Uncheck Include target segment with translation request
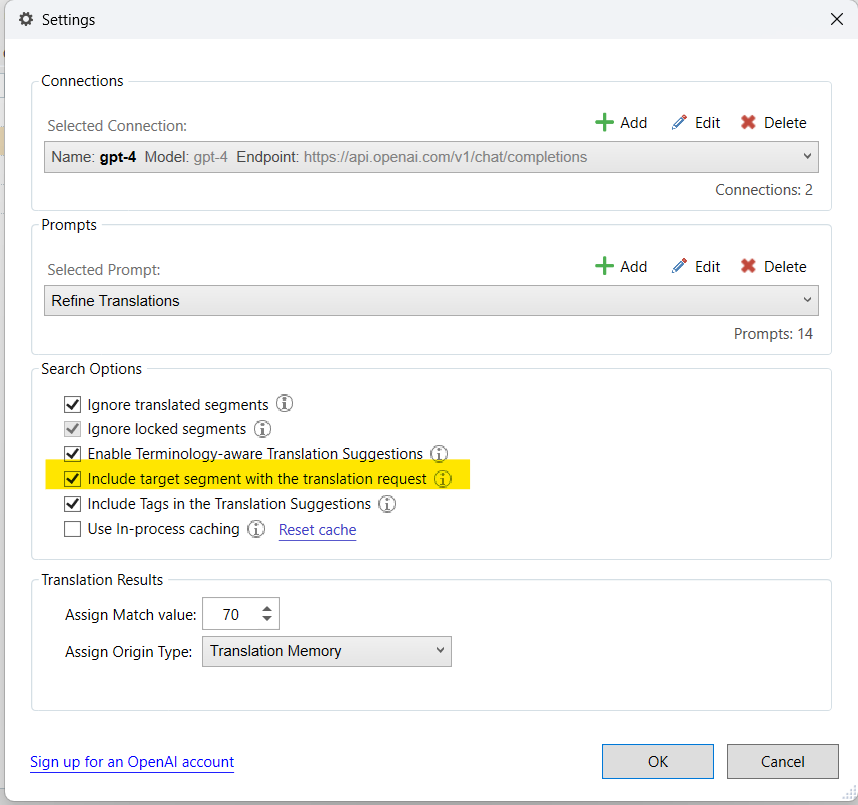 coord(72,479)
